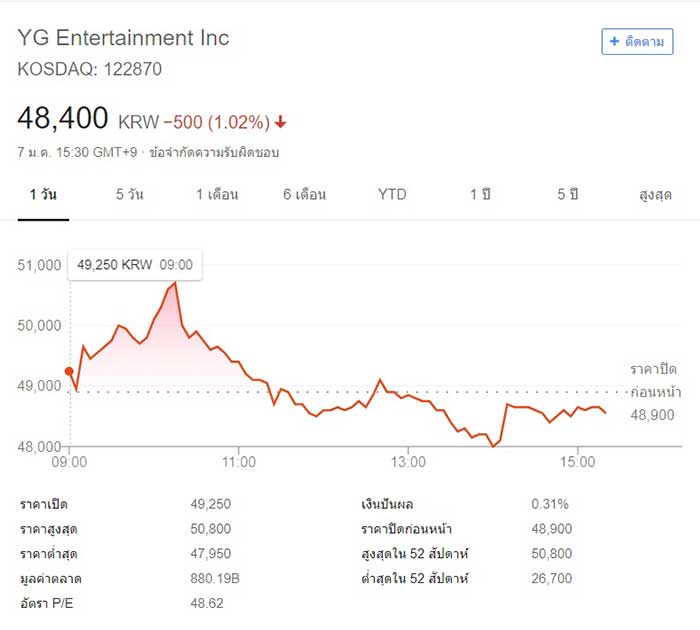
Task: Click the red down-arrow price change icon
Action: point(280,121)
